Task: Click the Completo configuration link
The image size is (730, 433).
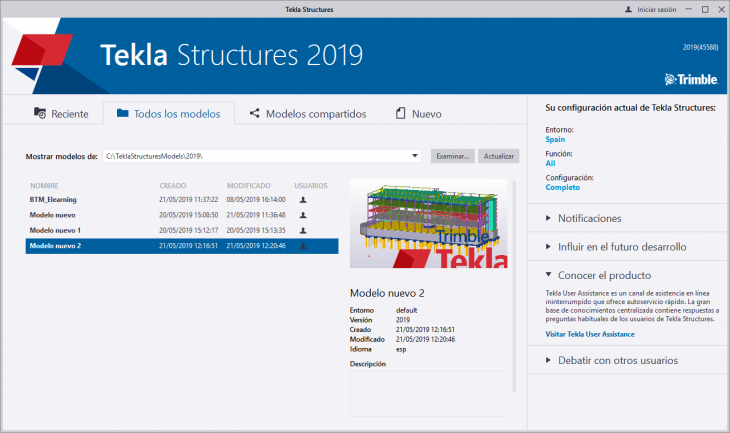Action: pos(562,187)
